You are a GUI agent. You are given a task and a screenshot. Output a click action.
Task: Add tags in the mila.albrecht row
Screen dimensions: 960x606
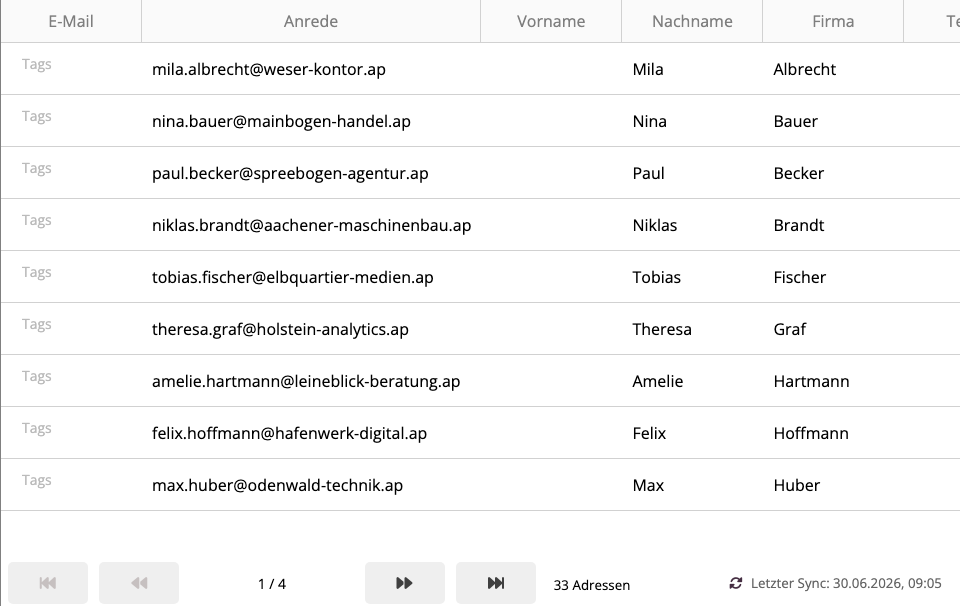point(37,64)
